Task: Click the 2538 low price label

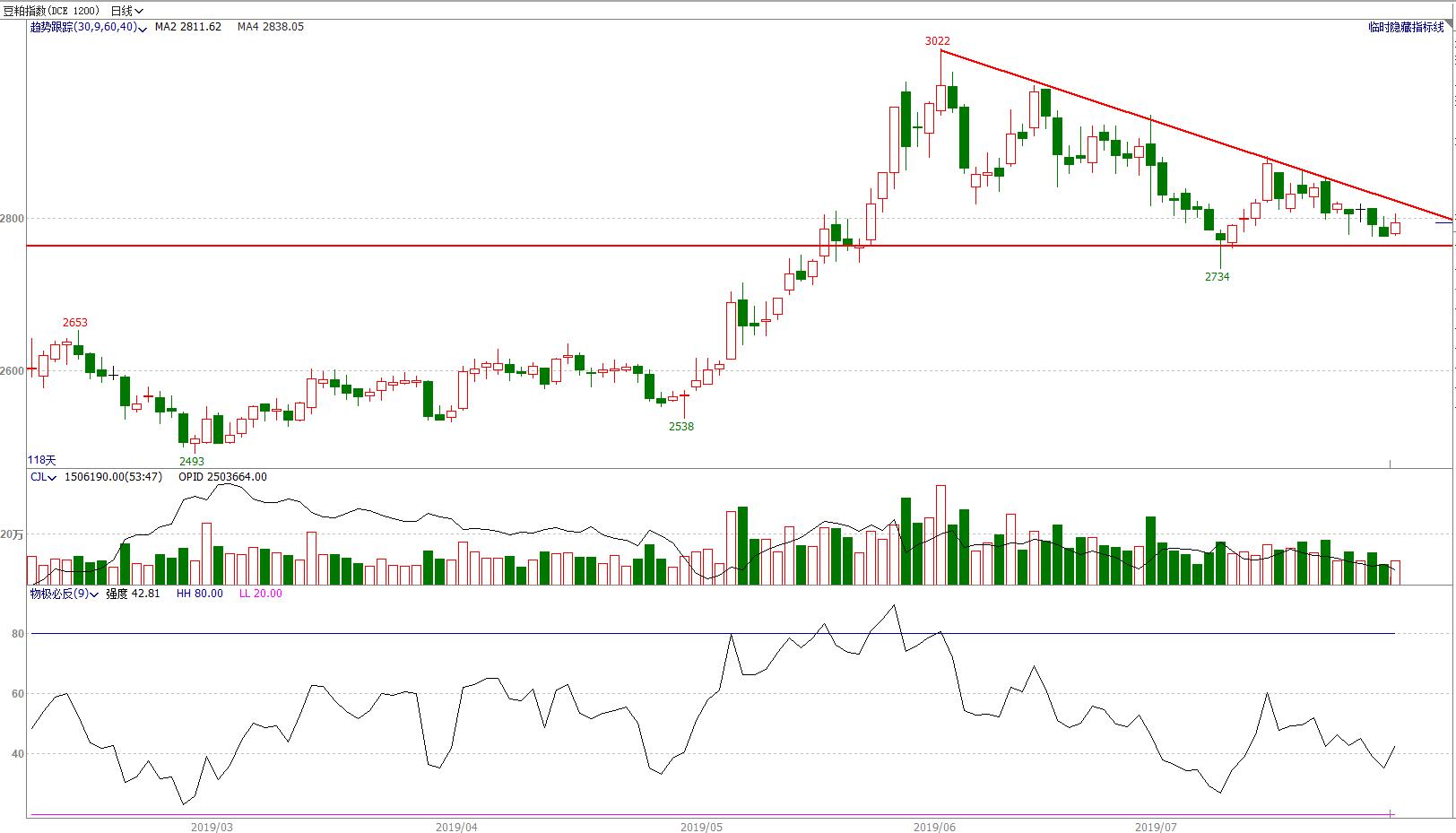Action: pyautogui.click(x=681, y=427)
